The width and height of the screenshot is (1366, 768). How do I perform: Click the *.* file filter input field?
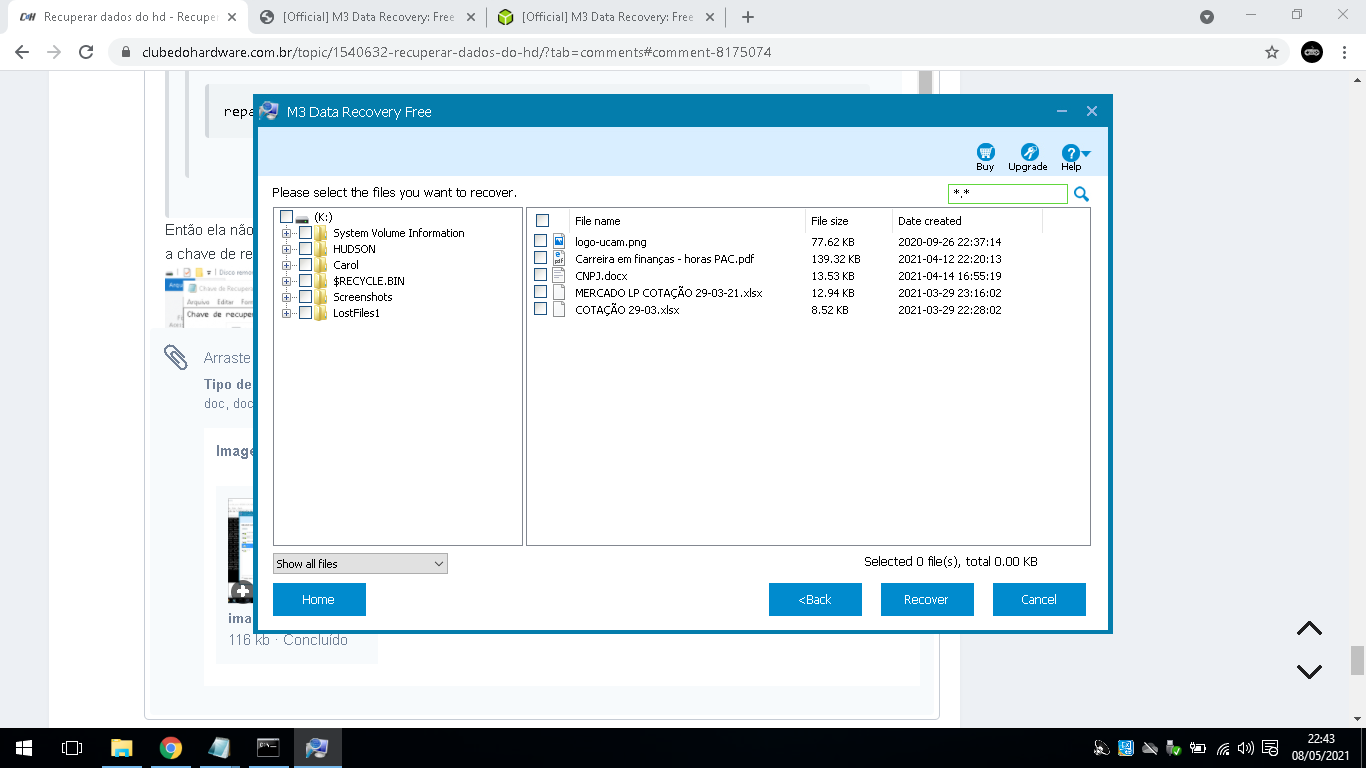[1007, 194]
